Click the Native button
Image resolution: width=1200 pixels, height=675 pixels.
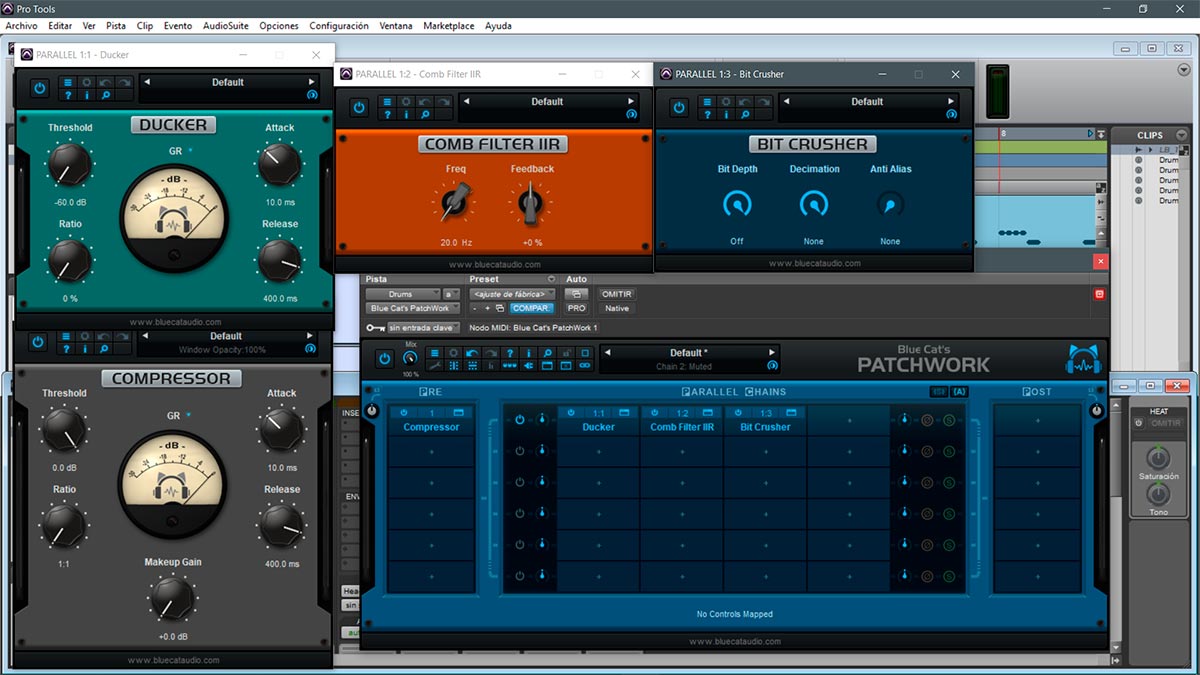click(x=617, y=308)
